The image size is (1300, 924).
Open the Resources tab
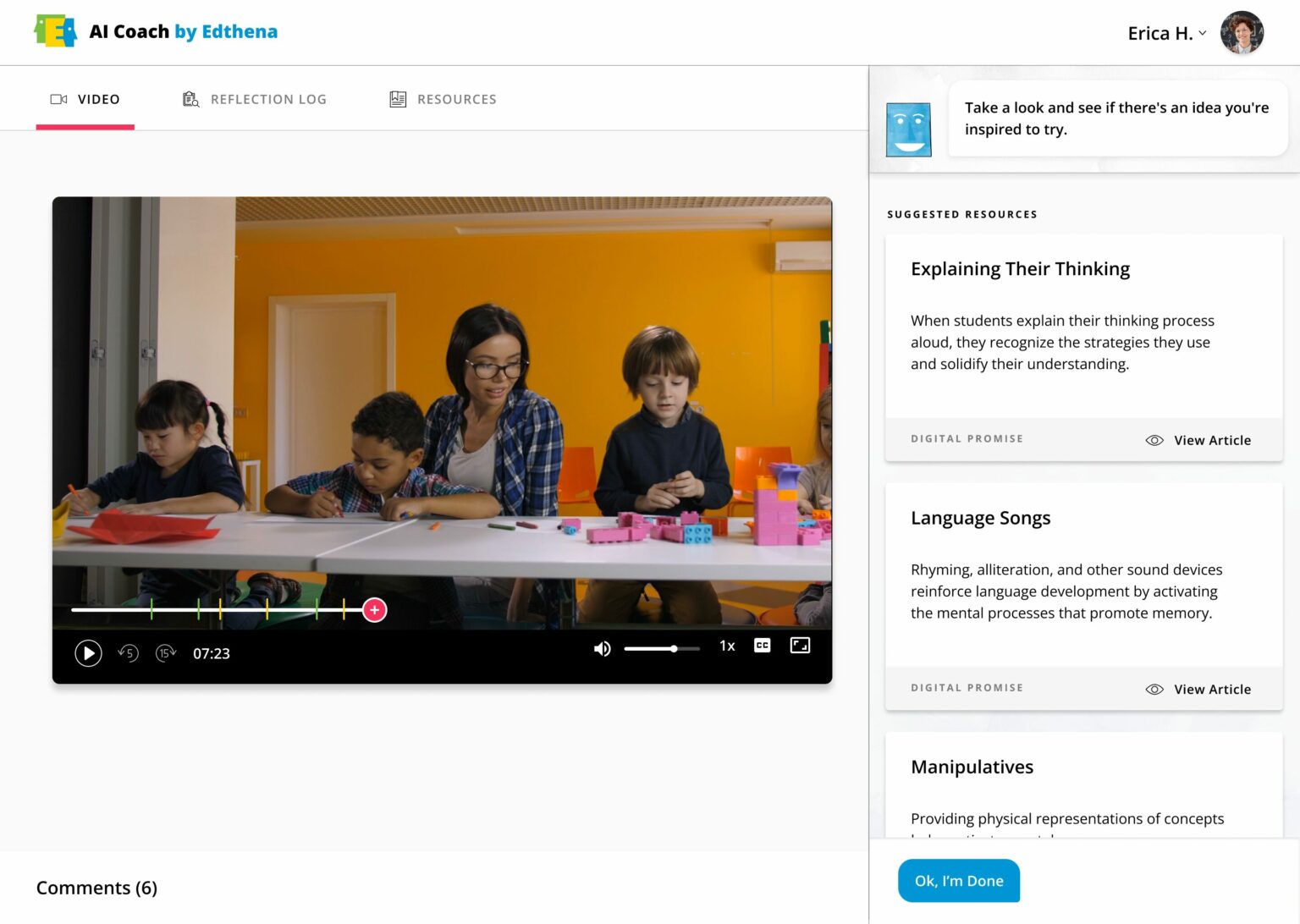coord(443,99)
